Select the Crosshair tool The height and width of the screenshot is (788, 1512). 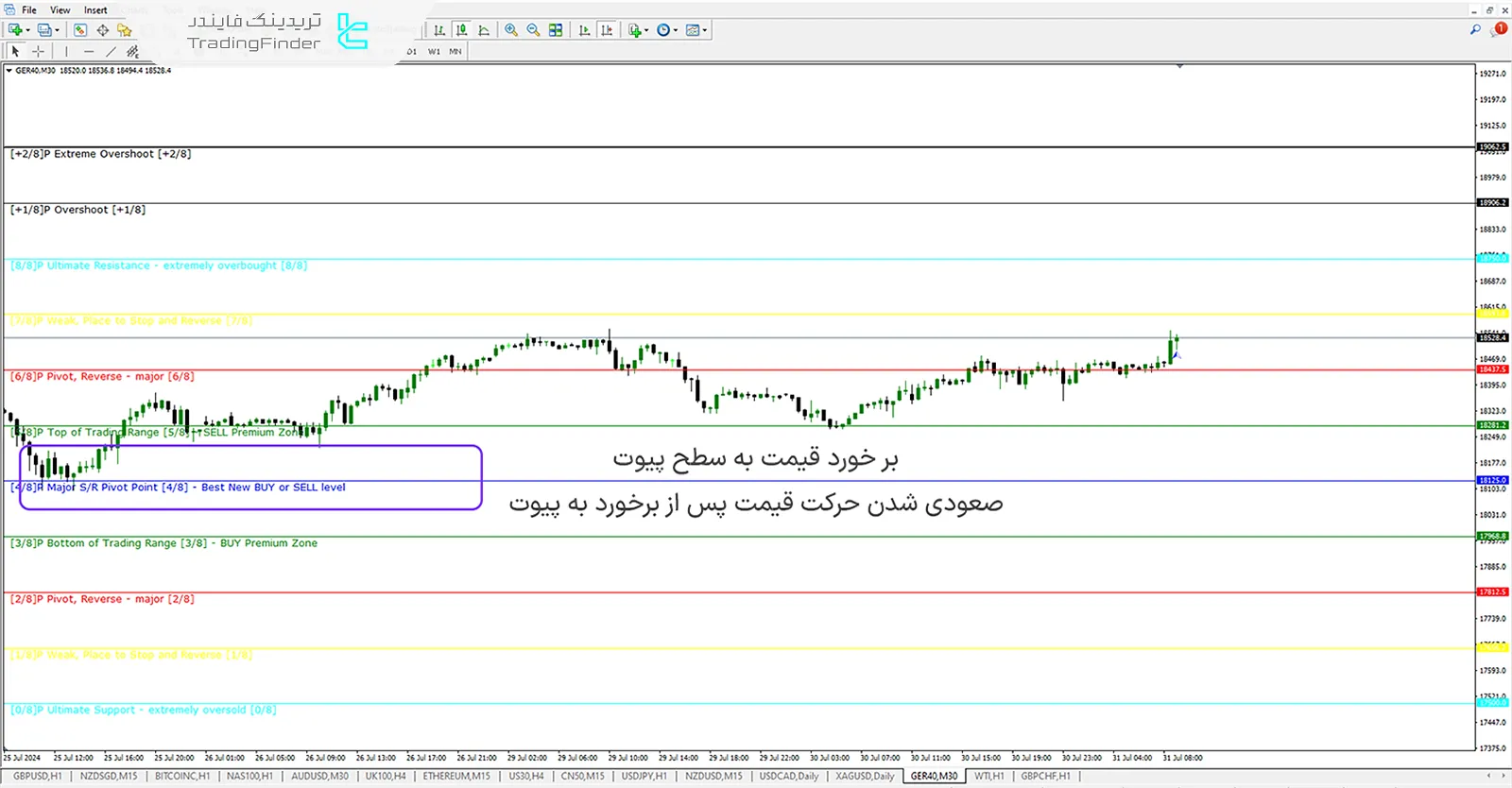38,51
